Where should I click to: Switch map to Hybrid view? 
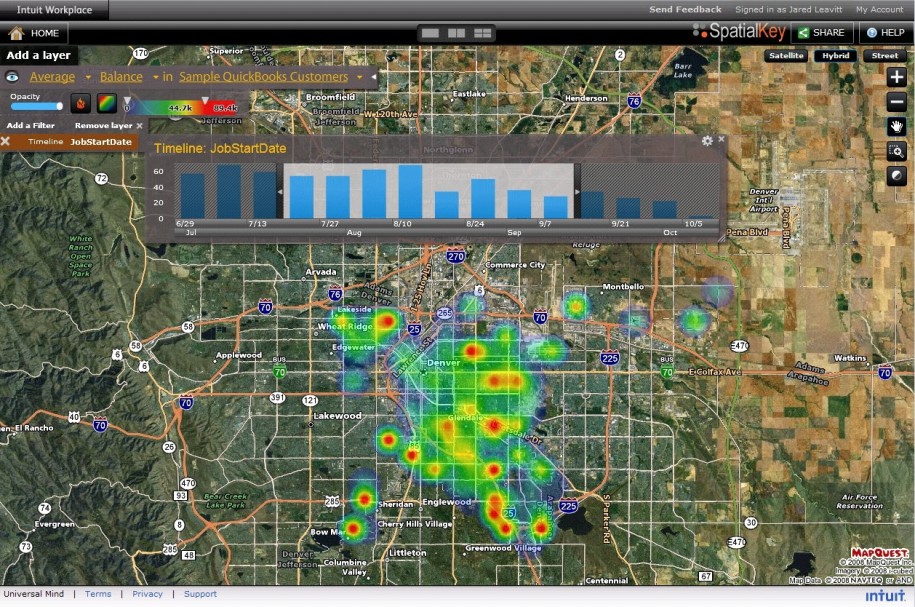click(836, 55)
